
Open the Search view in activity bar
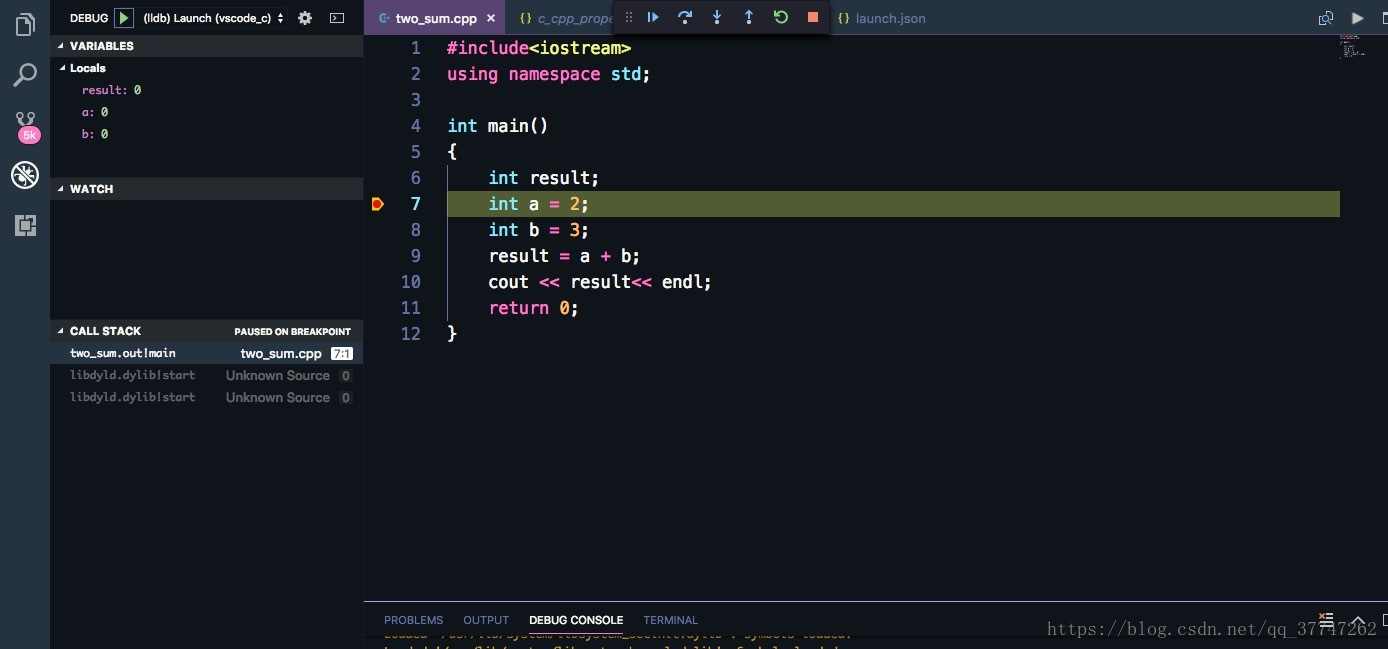pyautogui.click(x=25, y=75)
